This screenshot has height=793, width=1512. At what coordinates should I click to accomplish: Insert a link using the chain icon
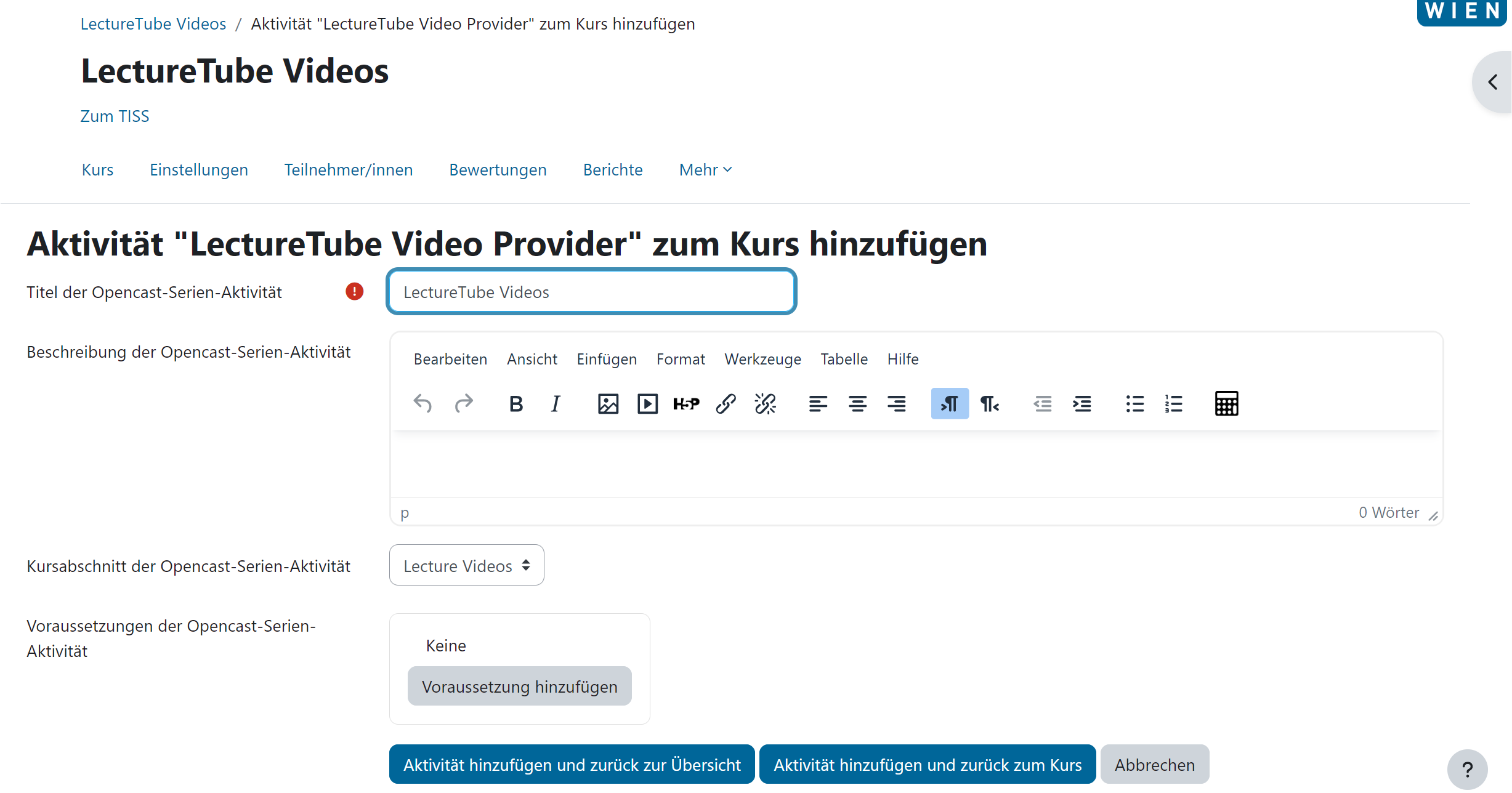726,404
